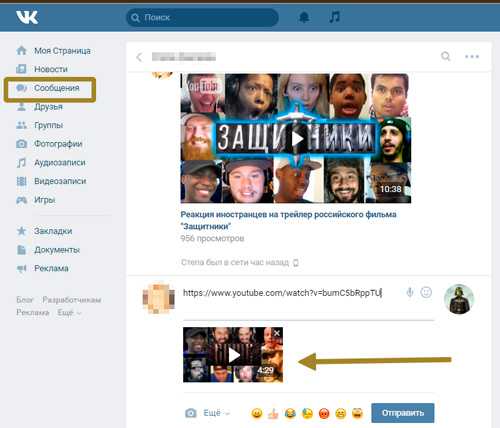The image size is (500, 428).
Task: Click the VK logo in header
Action: coord(27,17)
